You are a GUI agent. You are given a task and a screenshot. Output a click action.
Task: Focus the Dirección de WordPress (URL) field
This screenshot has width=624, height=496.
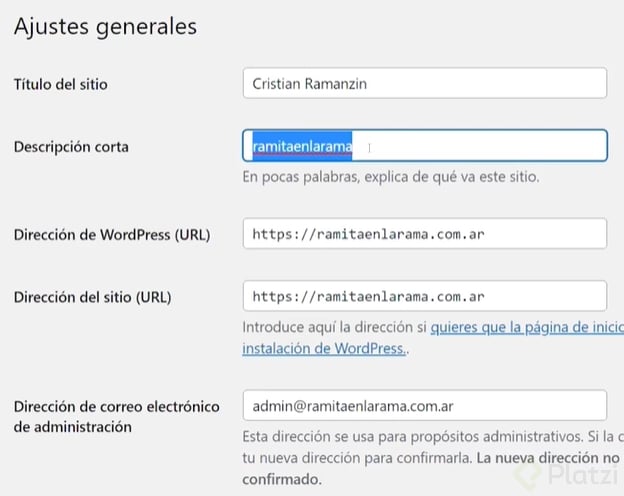click(x=424, y=234)
